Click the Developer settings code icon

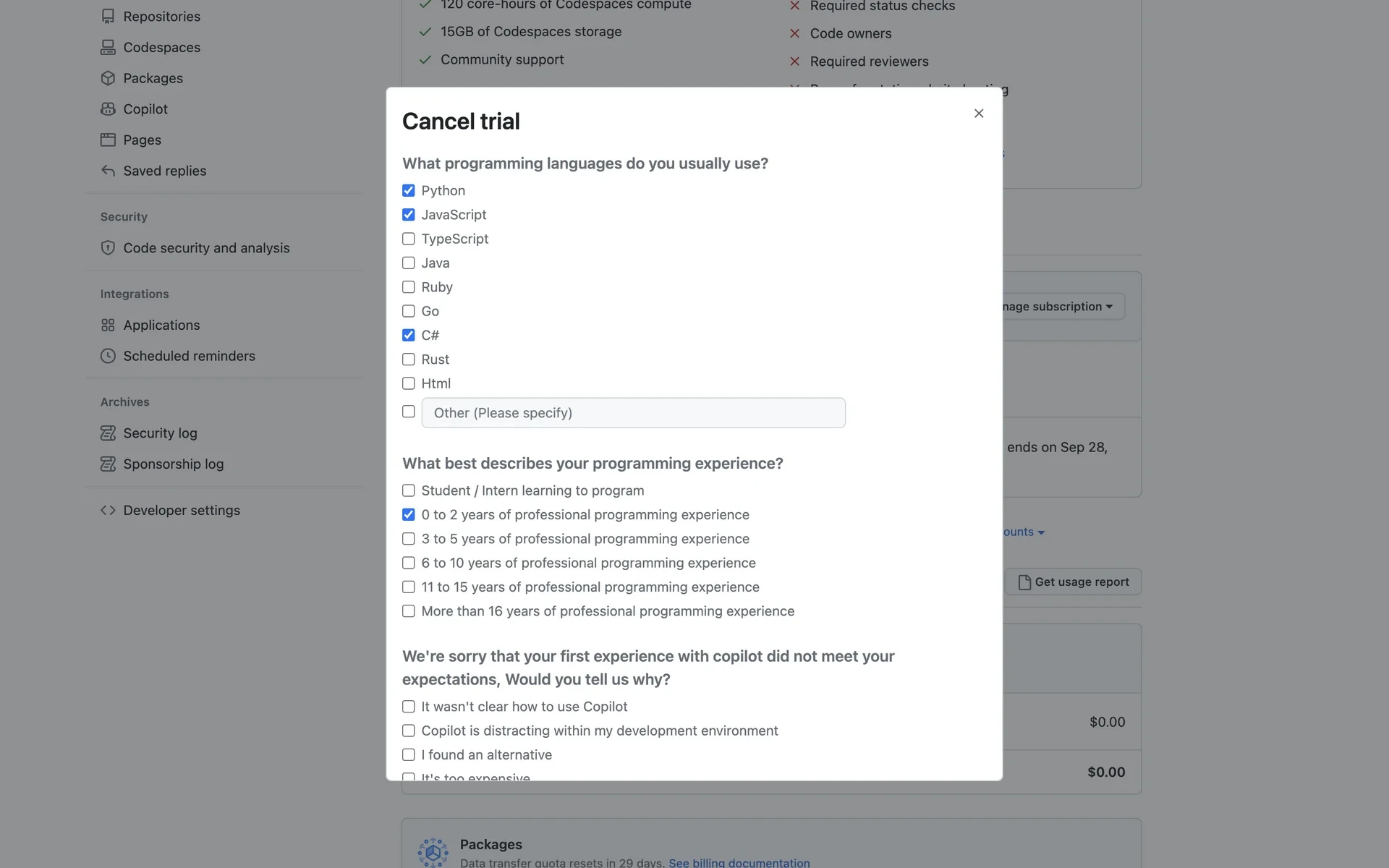click(108, 511)
